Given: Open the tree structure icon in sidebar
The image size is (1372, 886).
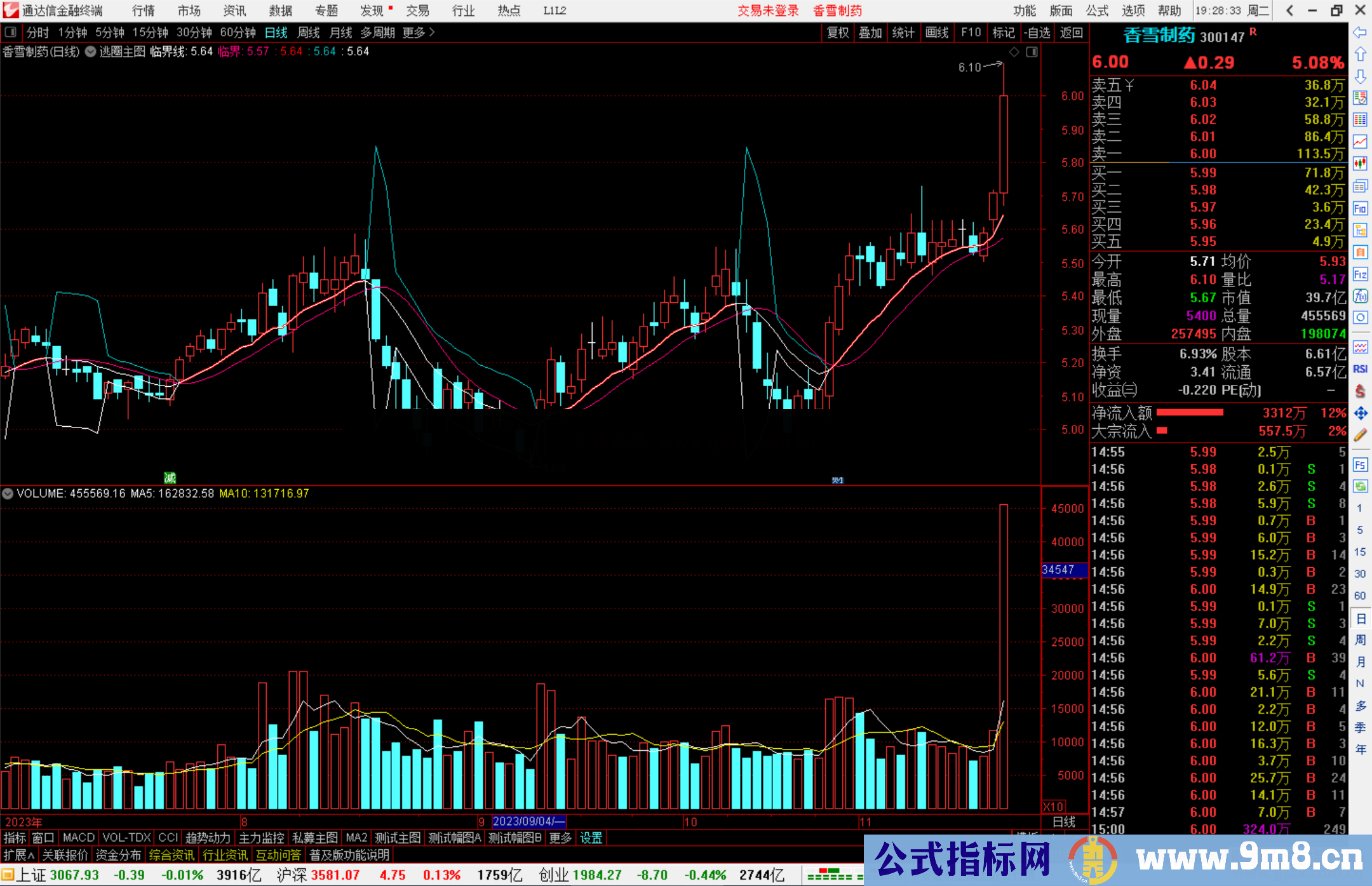Looking at the screenshot, I should tap(1360, 230).
